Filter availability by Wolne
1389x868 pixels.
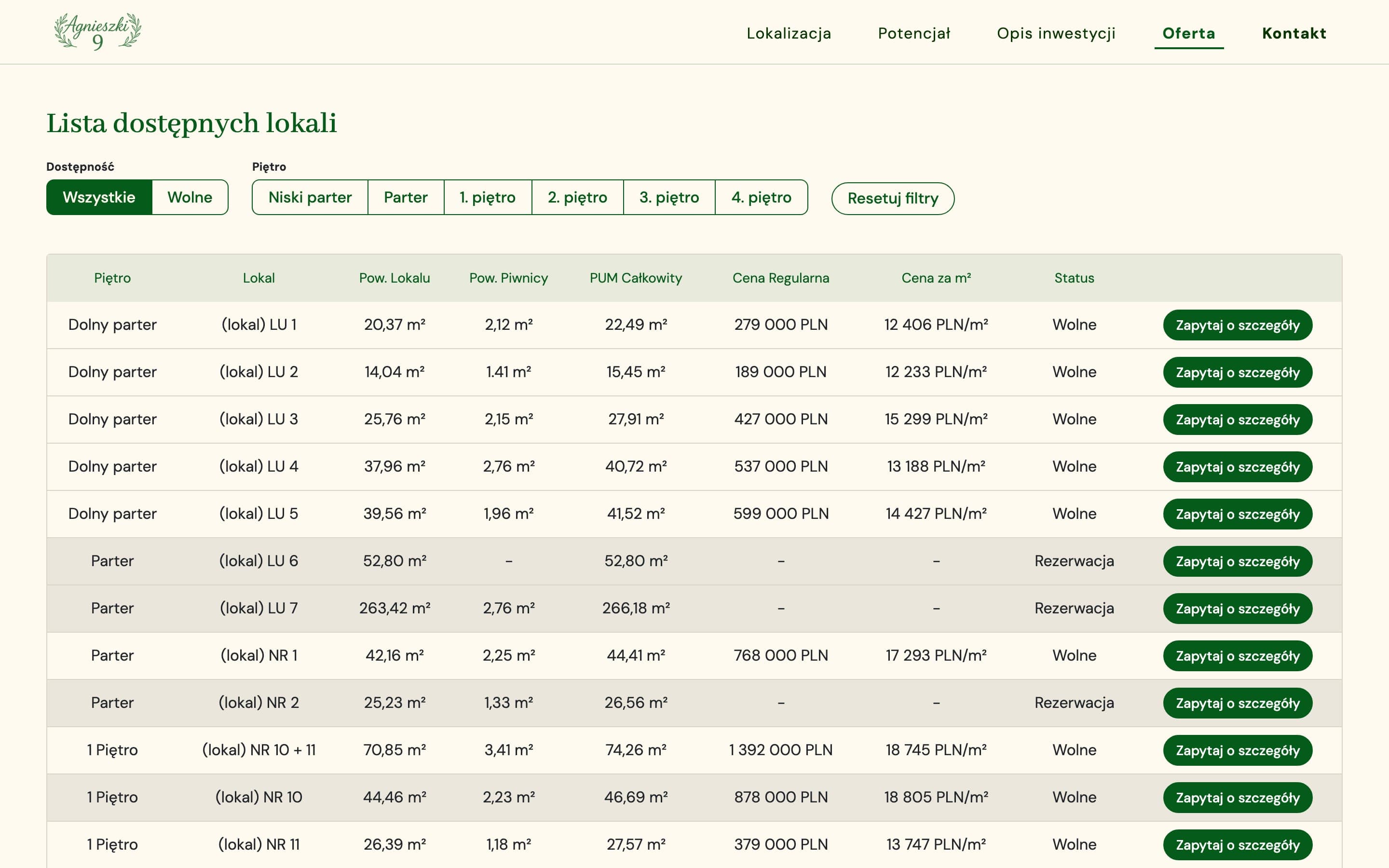[x=190, y=198]
